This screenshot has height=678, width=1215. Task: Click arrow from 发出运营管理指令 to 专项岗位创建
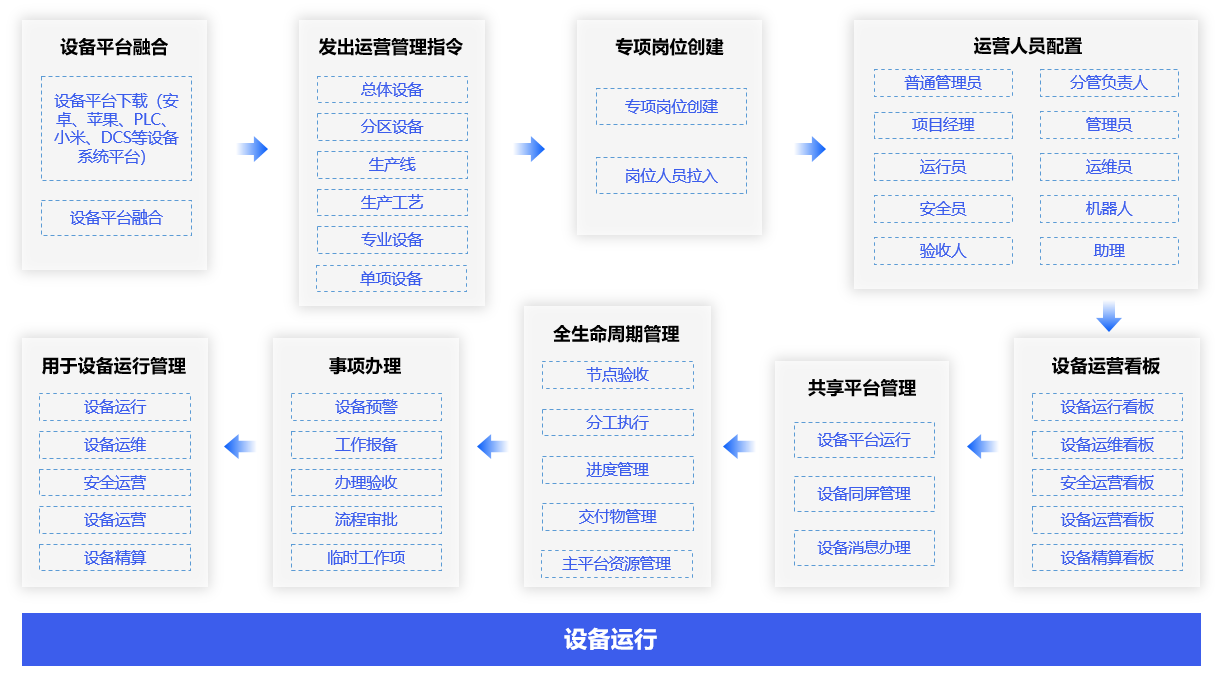pos(530,149)
